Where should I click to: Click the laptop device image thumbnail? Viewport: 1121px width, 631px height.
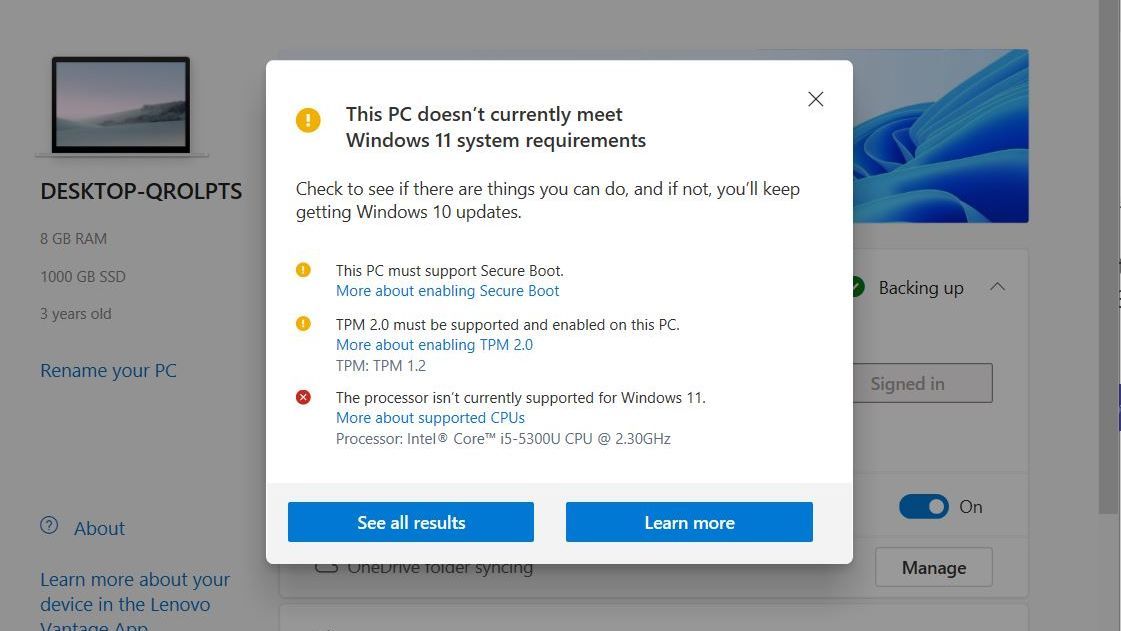(120, 104)
